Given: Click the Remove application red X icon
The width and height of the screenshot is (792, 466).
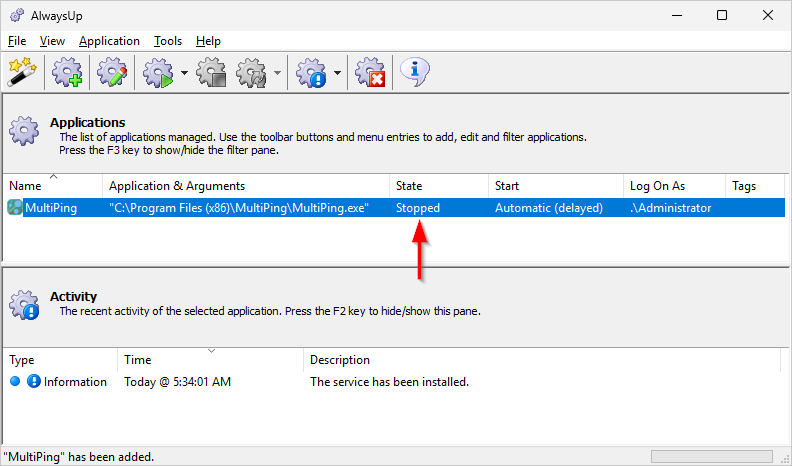Looking at the screenshot, I should [370, 73].
